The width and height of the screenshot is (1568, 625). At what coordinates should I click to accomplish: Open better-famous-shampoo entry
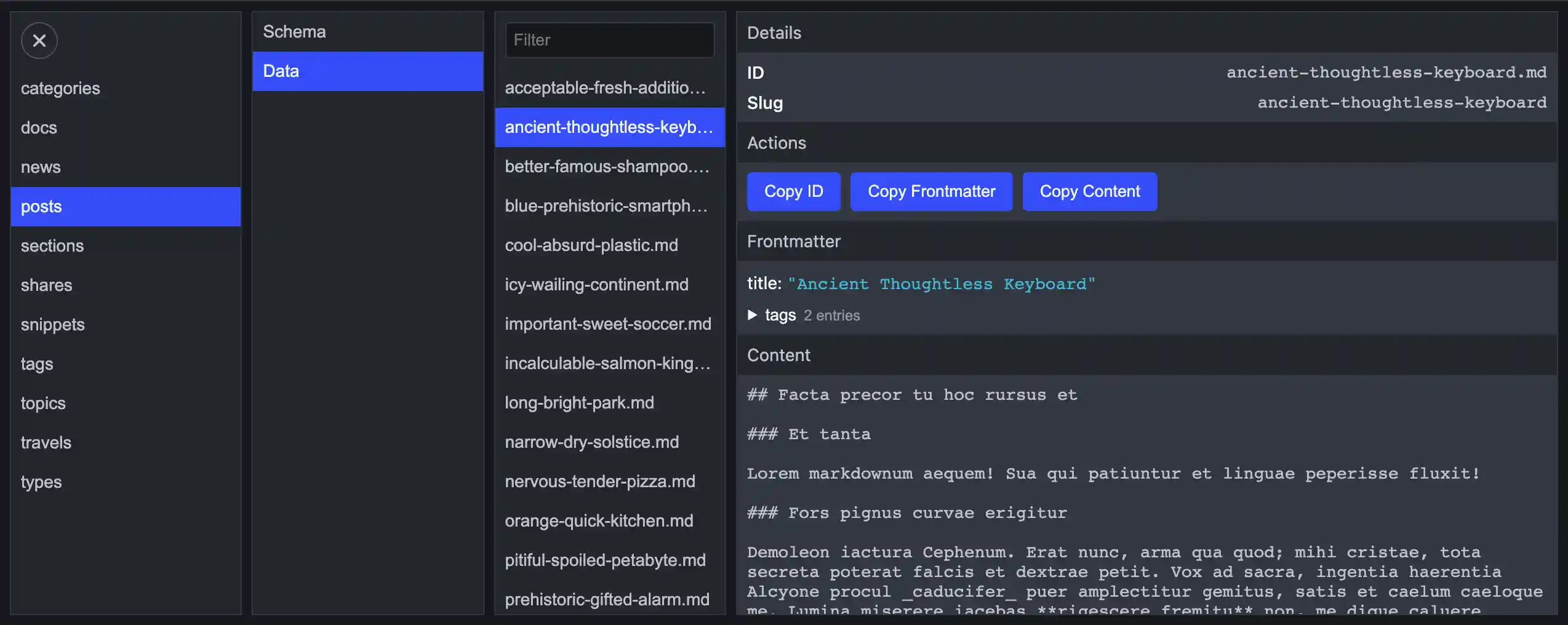tap(610, 167)
